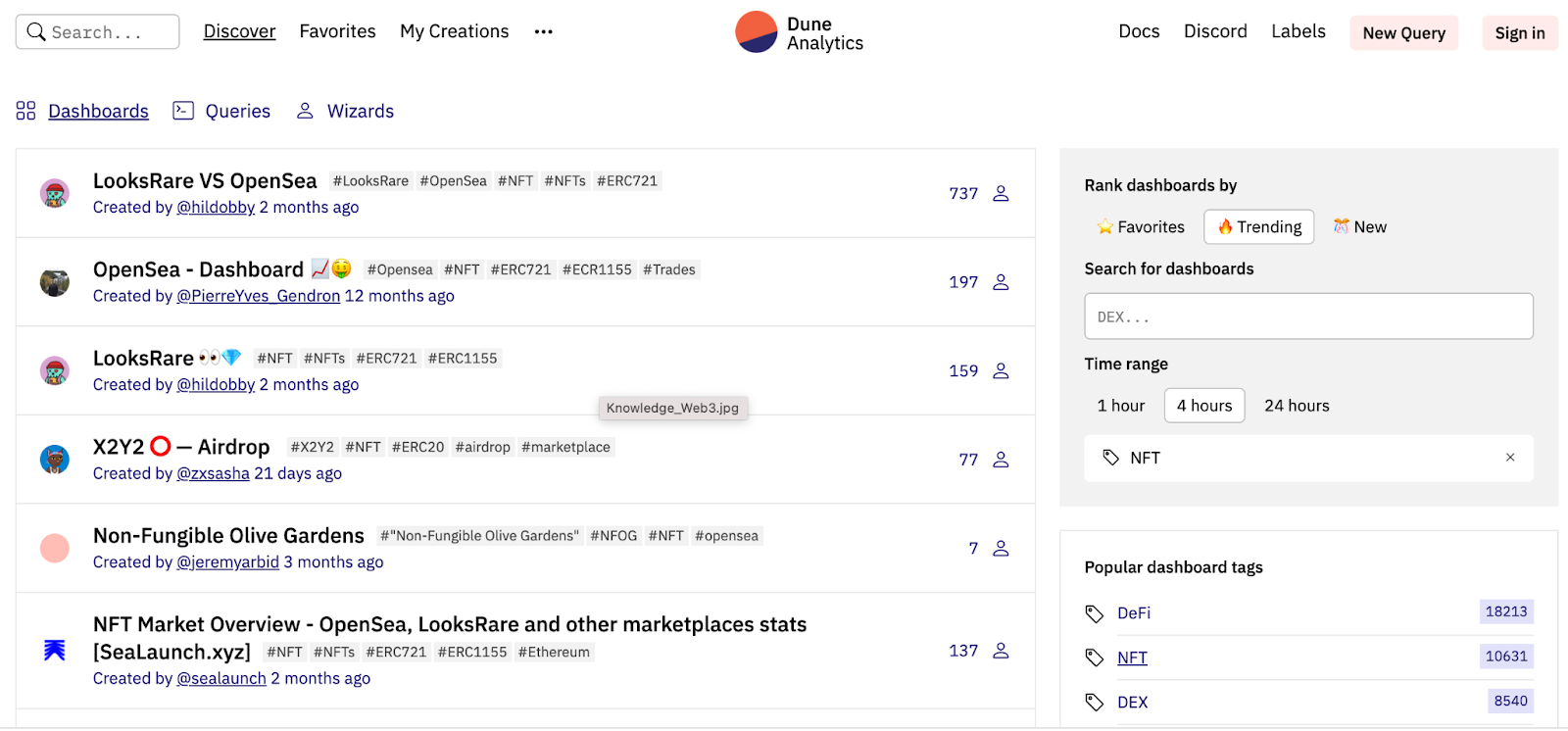1568x731 pixels.
Task: Remove the NFT tag filter
Action: pos(1510,458)
